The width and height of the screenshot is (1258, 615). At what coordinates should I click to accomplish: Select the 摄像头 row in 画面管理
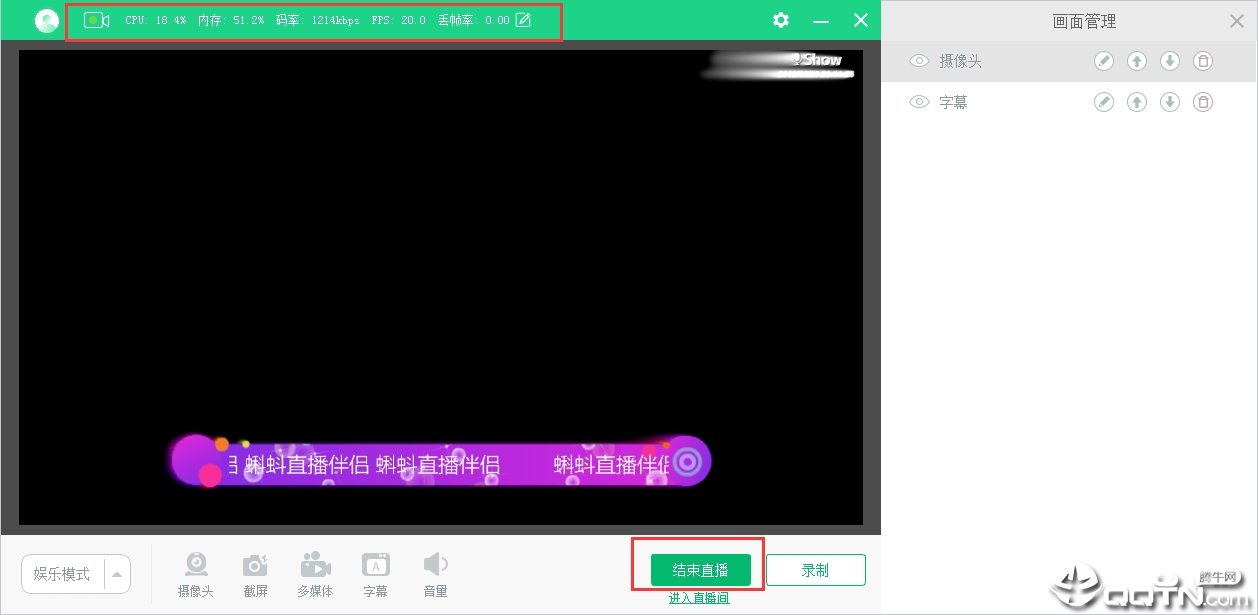1069,61
